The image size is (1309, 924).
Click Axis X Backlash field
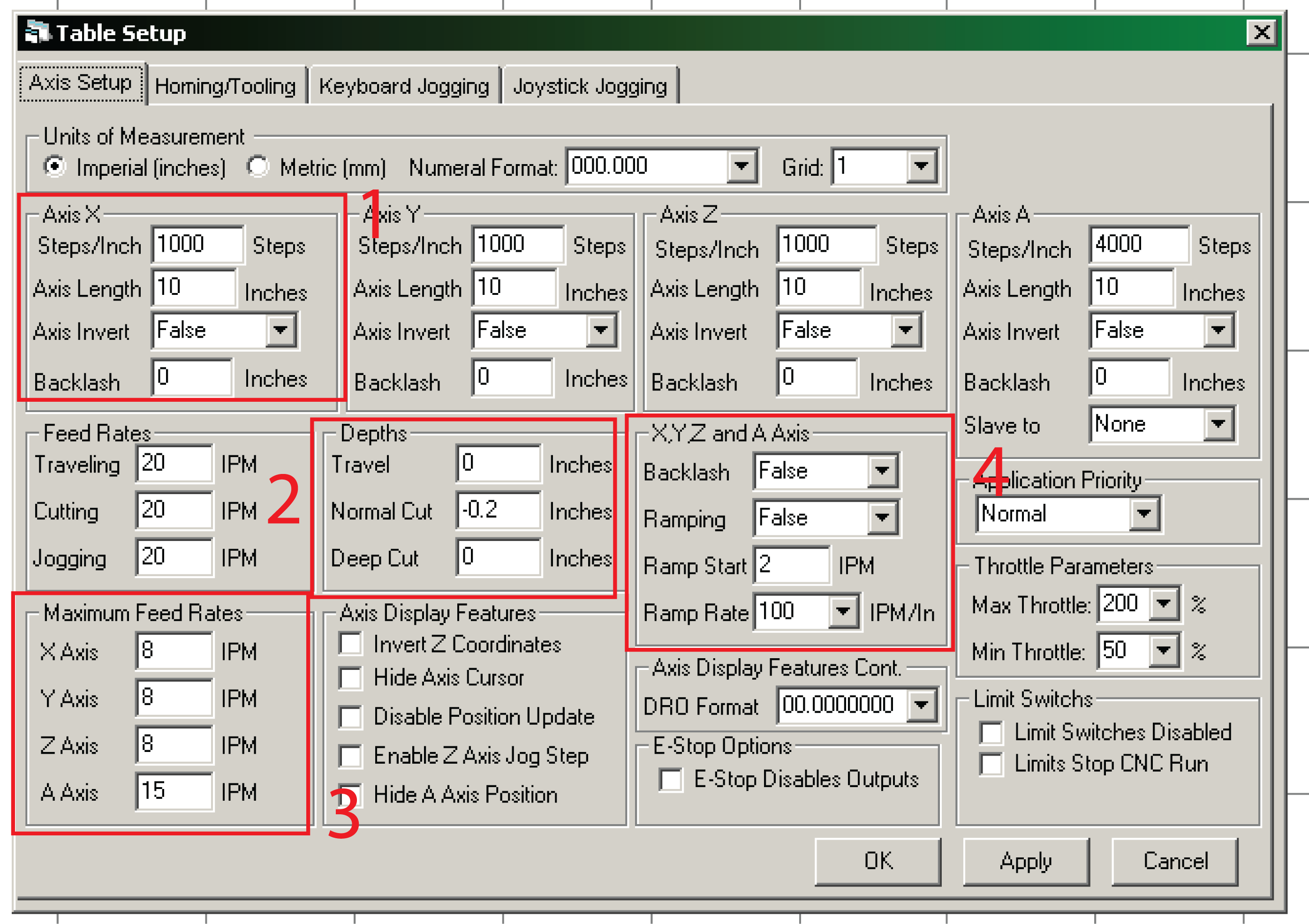coord(191,377)
